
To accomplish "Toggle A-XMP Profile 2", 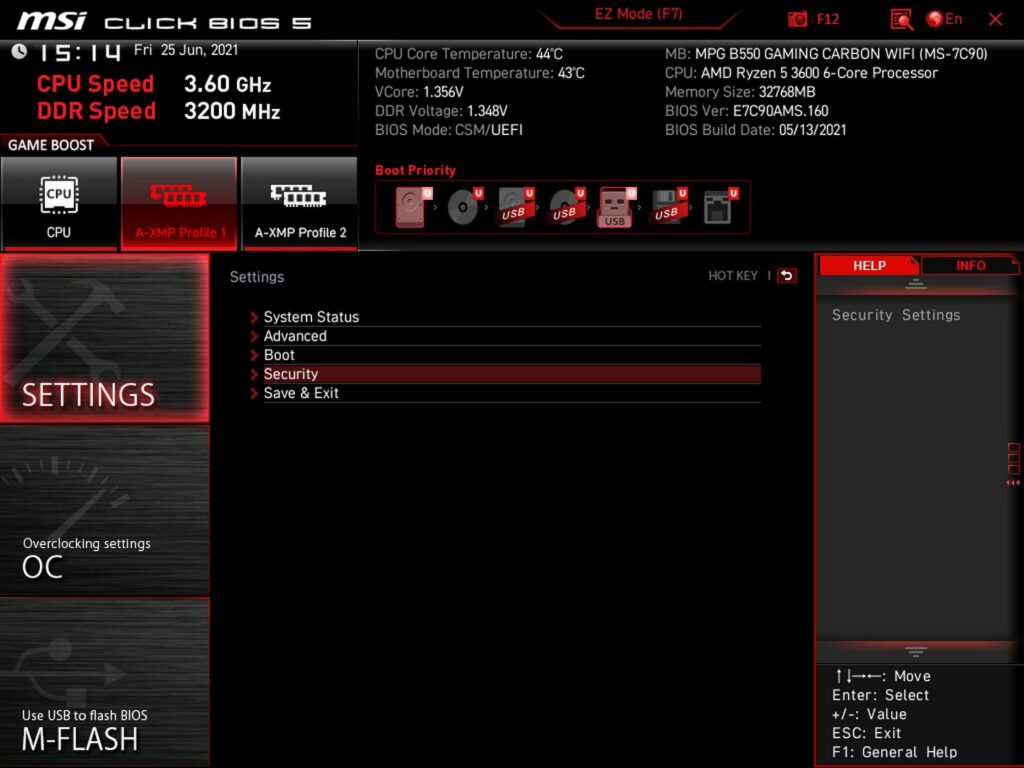I will (300, 203).
